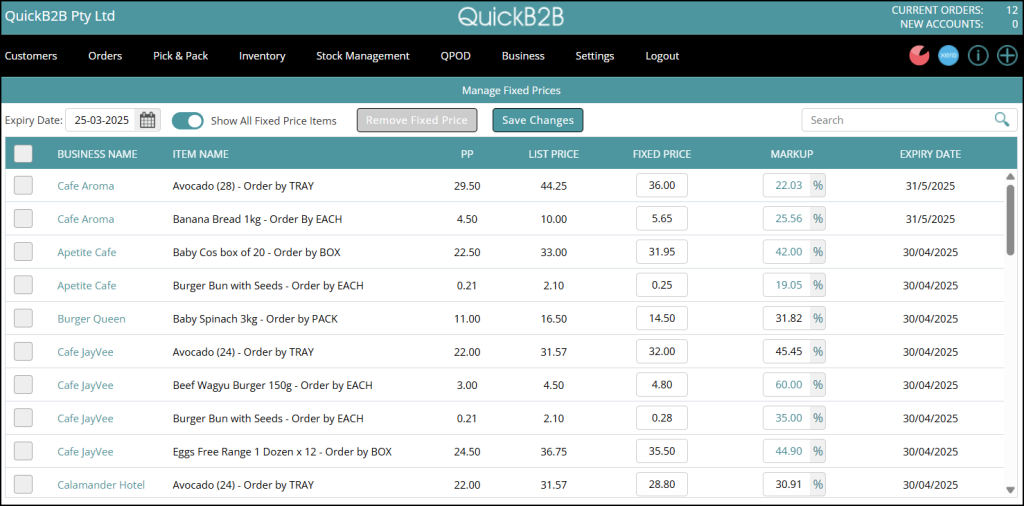Check Cafe JayVee Avocado (24) row checkbox
1024x506 pixels.
24,352
